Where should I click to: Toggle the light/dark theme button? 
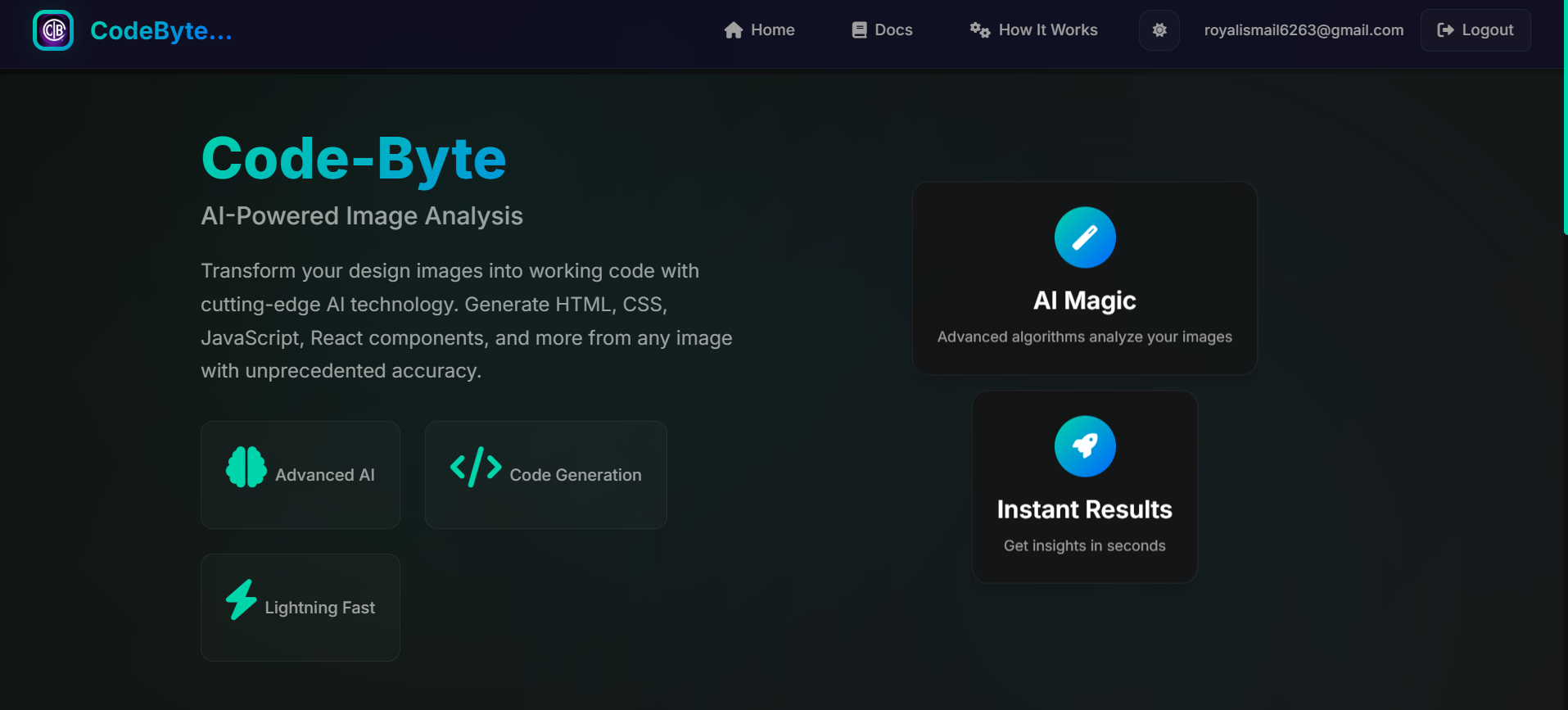[1159, 30]
